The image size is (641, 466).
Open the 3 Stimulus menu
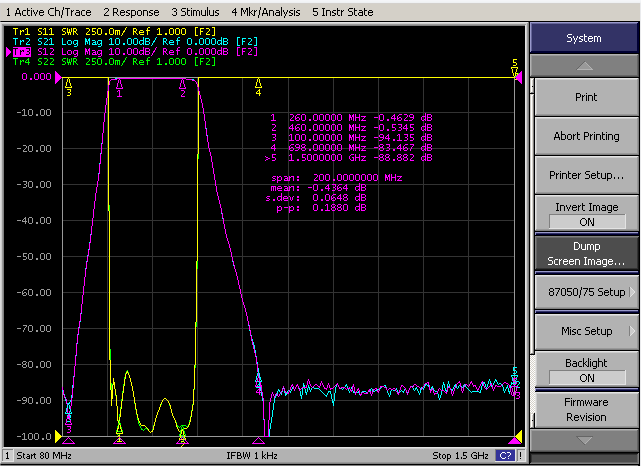195,12
